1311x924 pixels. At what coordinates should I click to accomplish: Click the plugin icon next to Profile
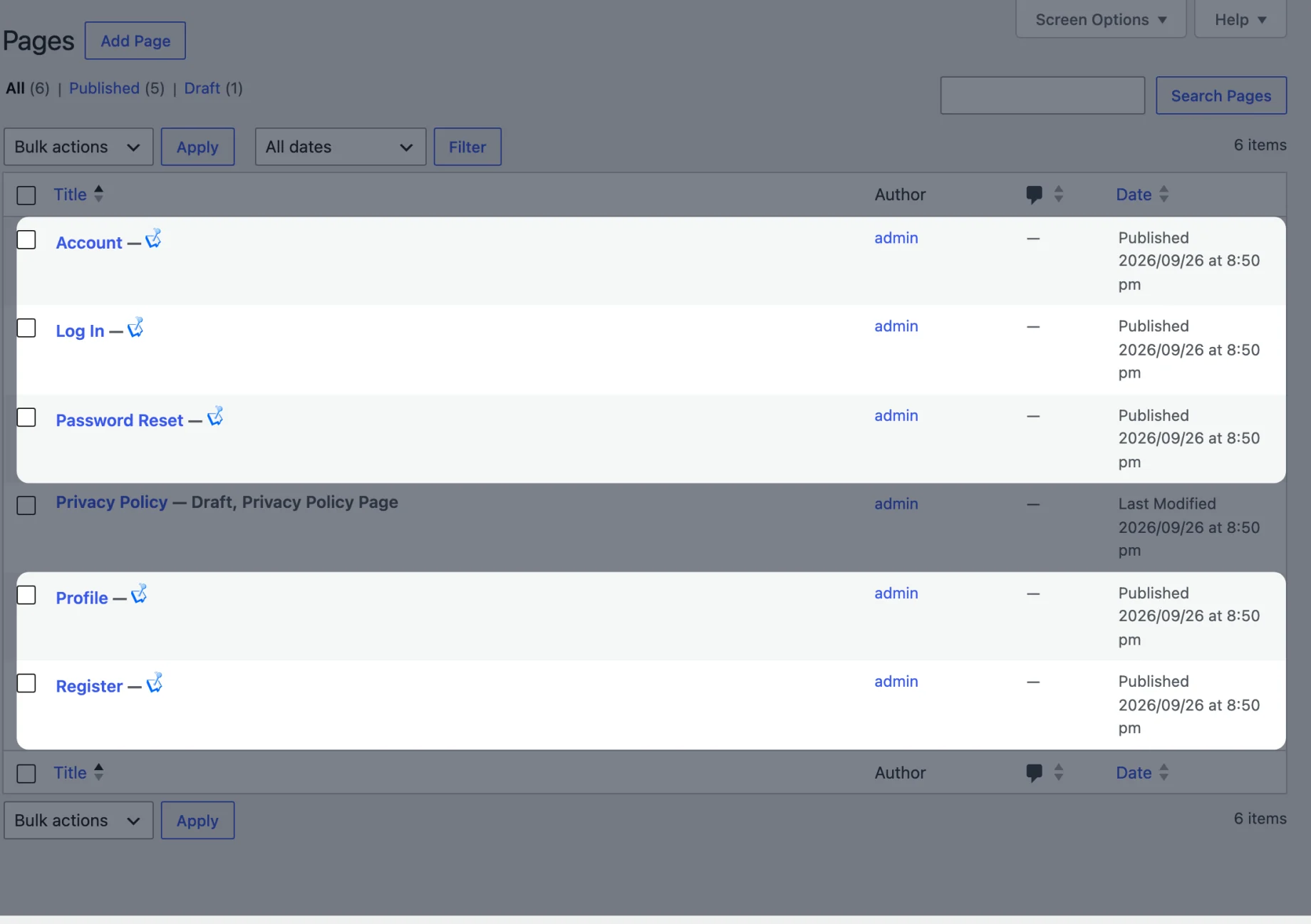click(x=139, y=594)
